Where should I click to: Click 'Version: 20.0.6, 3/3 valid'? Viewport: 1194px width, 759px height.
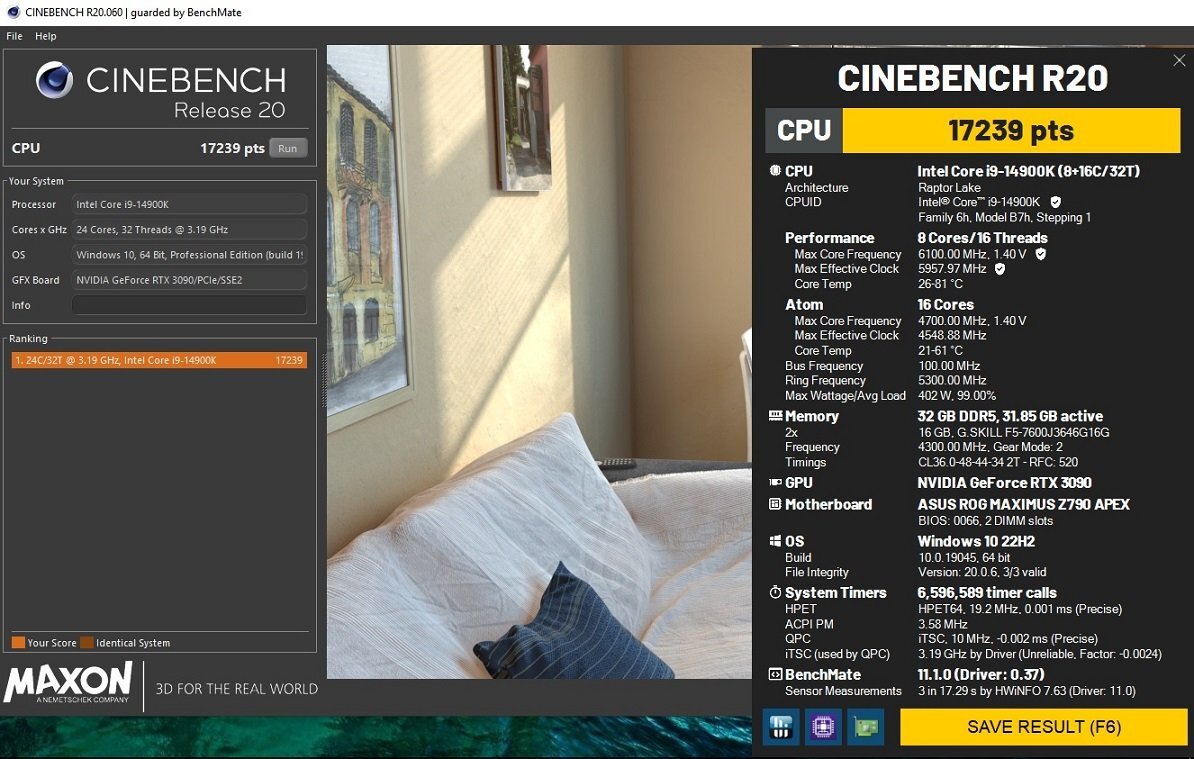tap(982, 572)
